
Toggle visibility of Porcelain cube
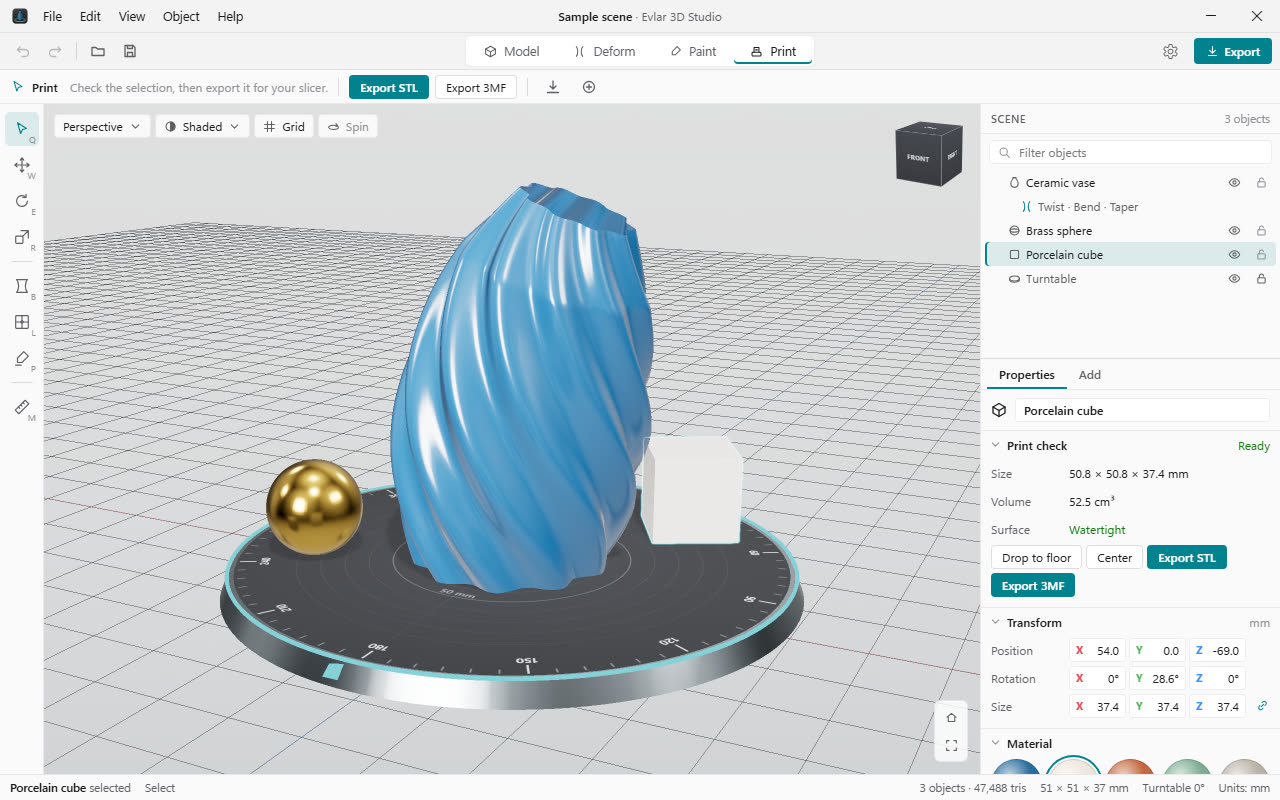1234,255
